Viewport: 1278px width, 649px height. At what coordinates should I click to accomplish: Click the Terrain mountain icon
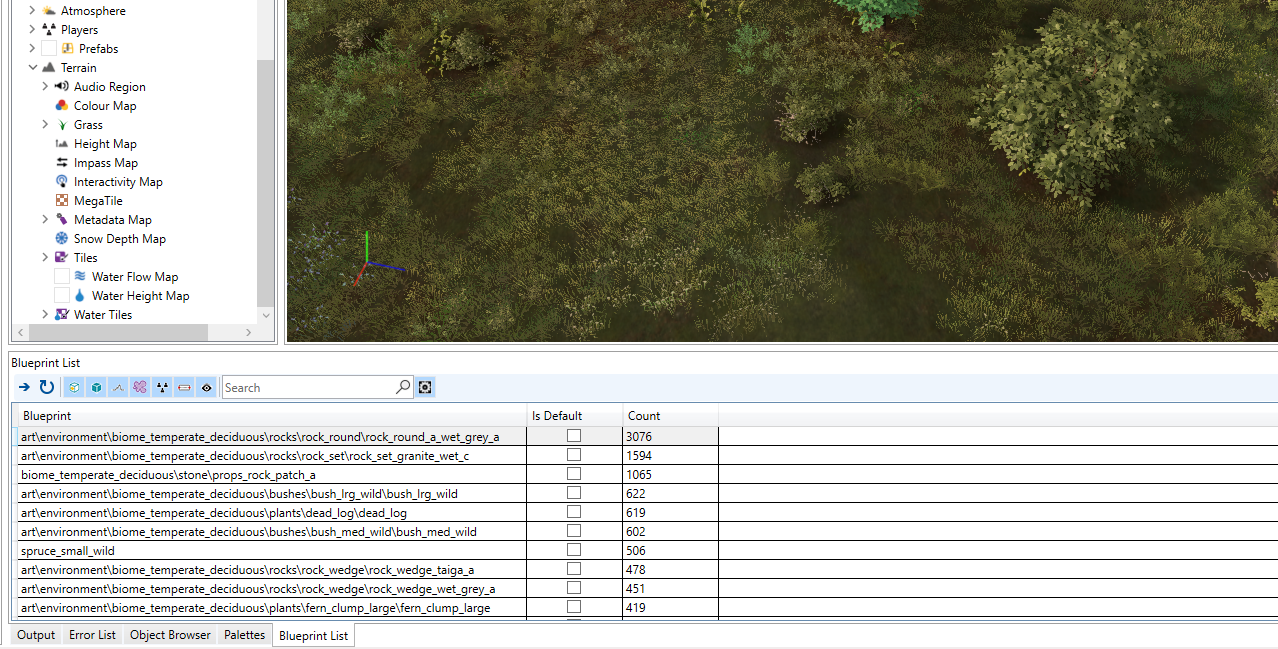pos(48,68)
